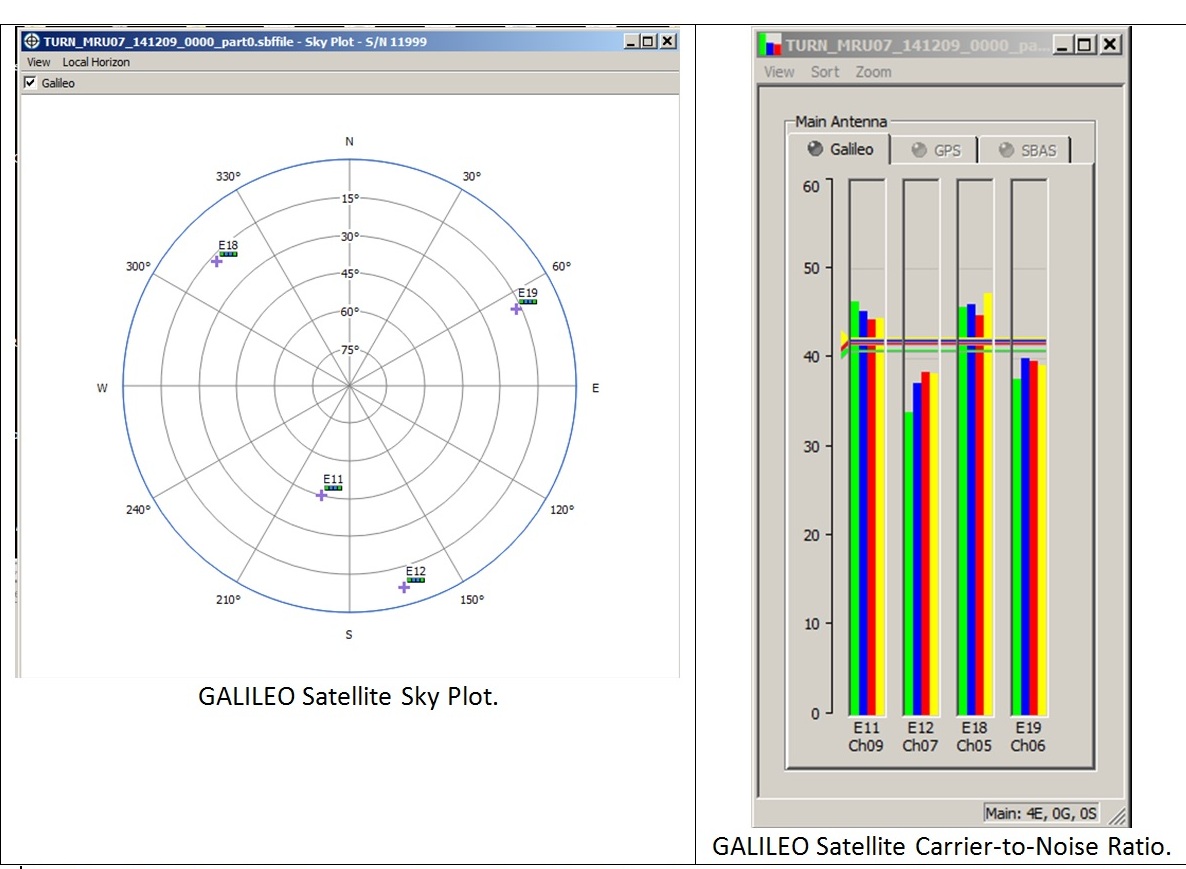
Task: Switch to the SBAS tab
Action: pyautogui.click(x=1024, y=150)
